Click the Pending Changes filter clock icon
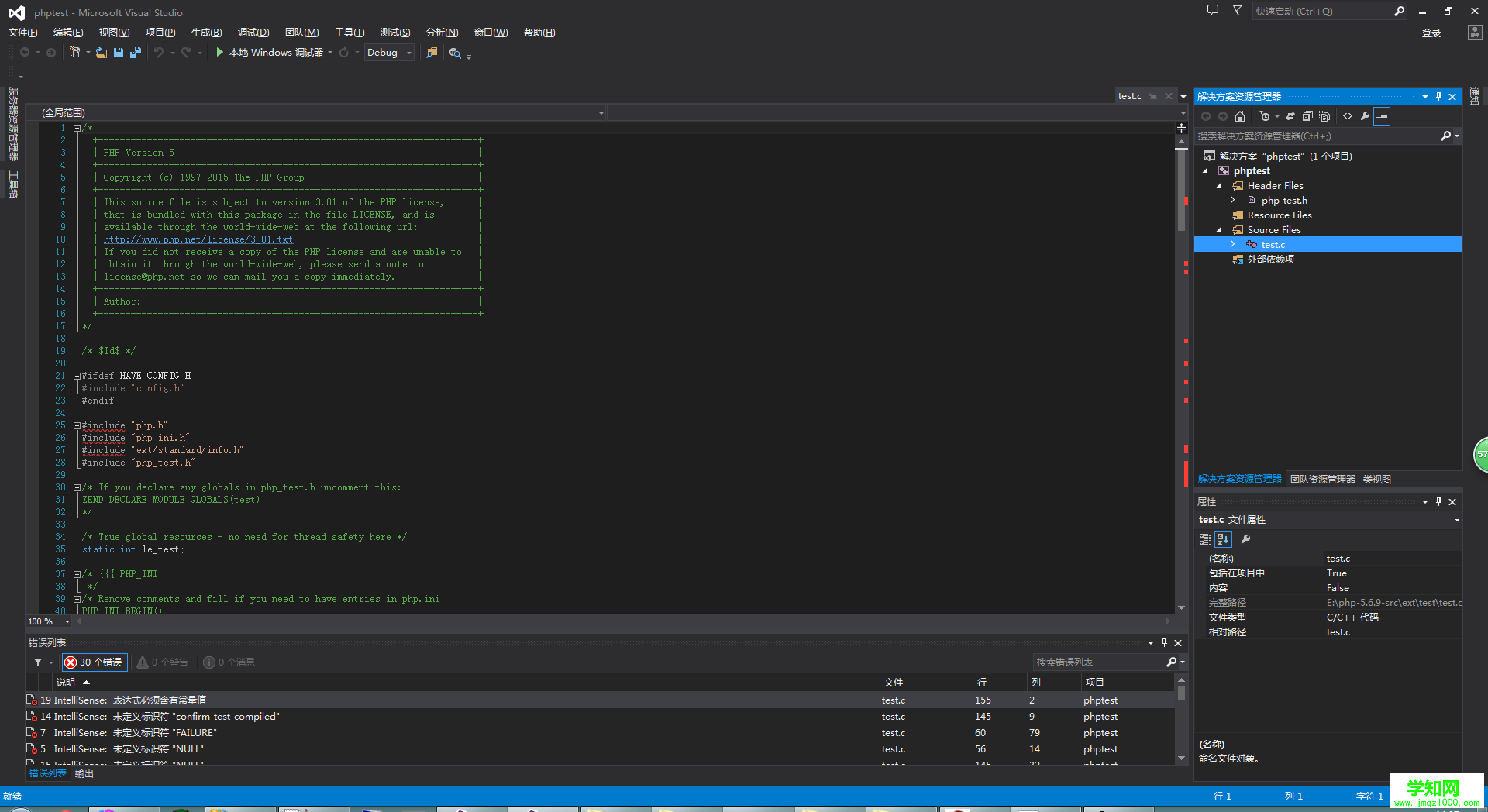The width and height of the screenshot is (1488, 812). pyautogui.click(x=1265, y=116)
